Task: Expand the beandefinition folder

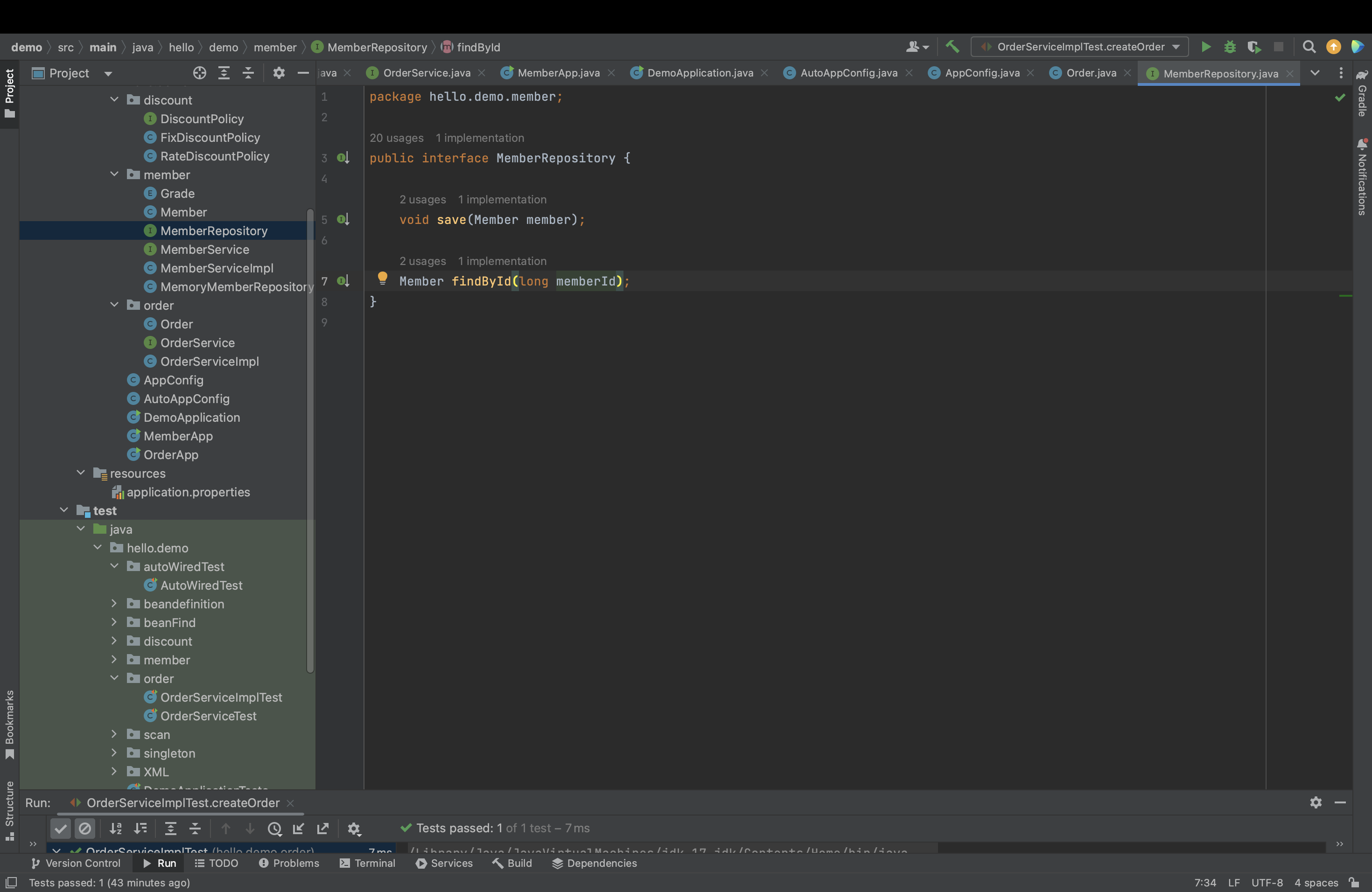Action: (x=114, y=604)
